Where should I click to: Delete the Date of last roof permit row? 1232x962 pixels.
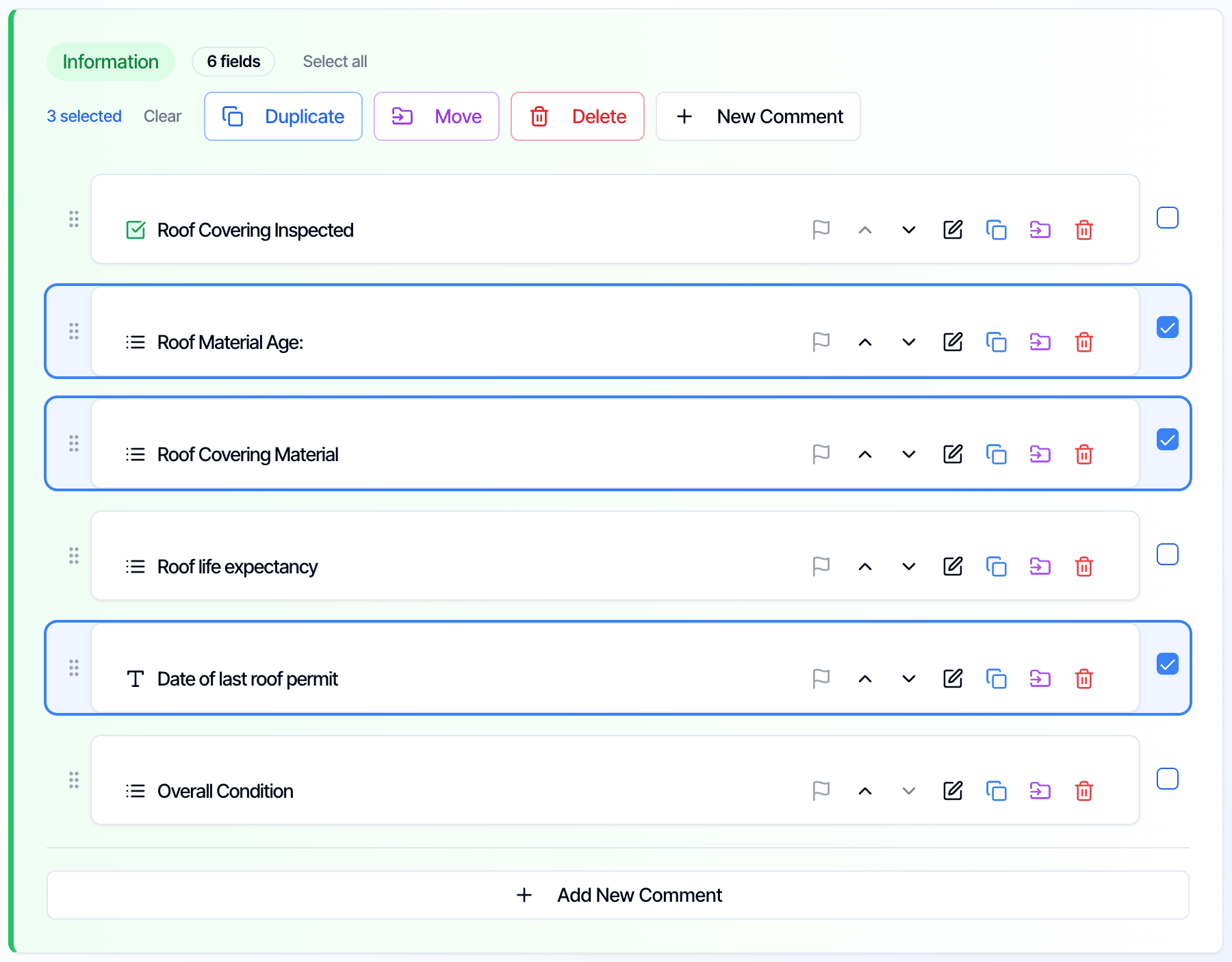click(x=1084, y=679)
